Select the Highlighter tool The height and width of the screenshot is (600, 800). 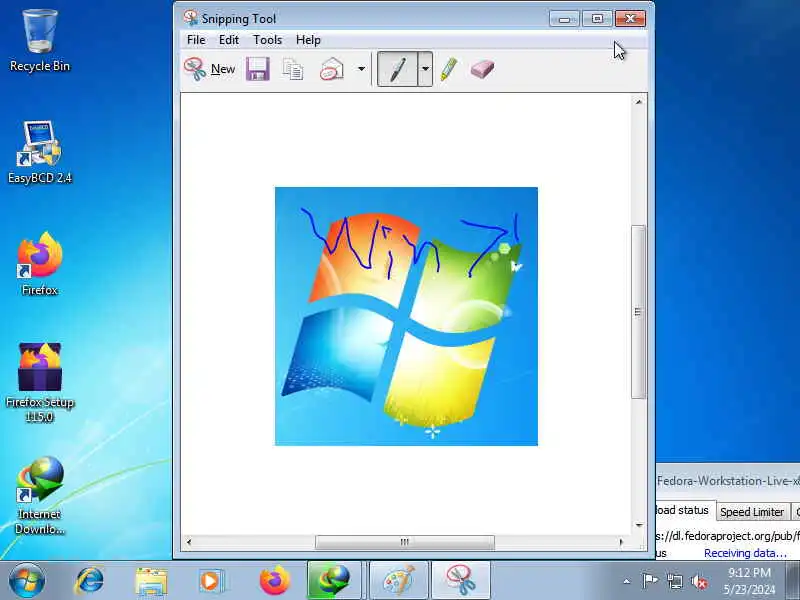point(449,69)
